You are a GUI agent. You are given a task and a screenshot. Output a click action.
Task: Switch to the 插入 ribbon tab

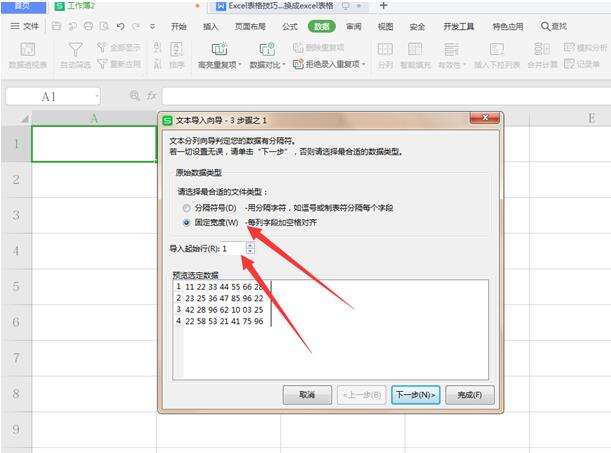click(x=210, y=26)
